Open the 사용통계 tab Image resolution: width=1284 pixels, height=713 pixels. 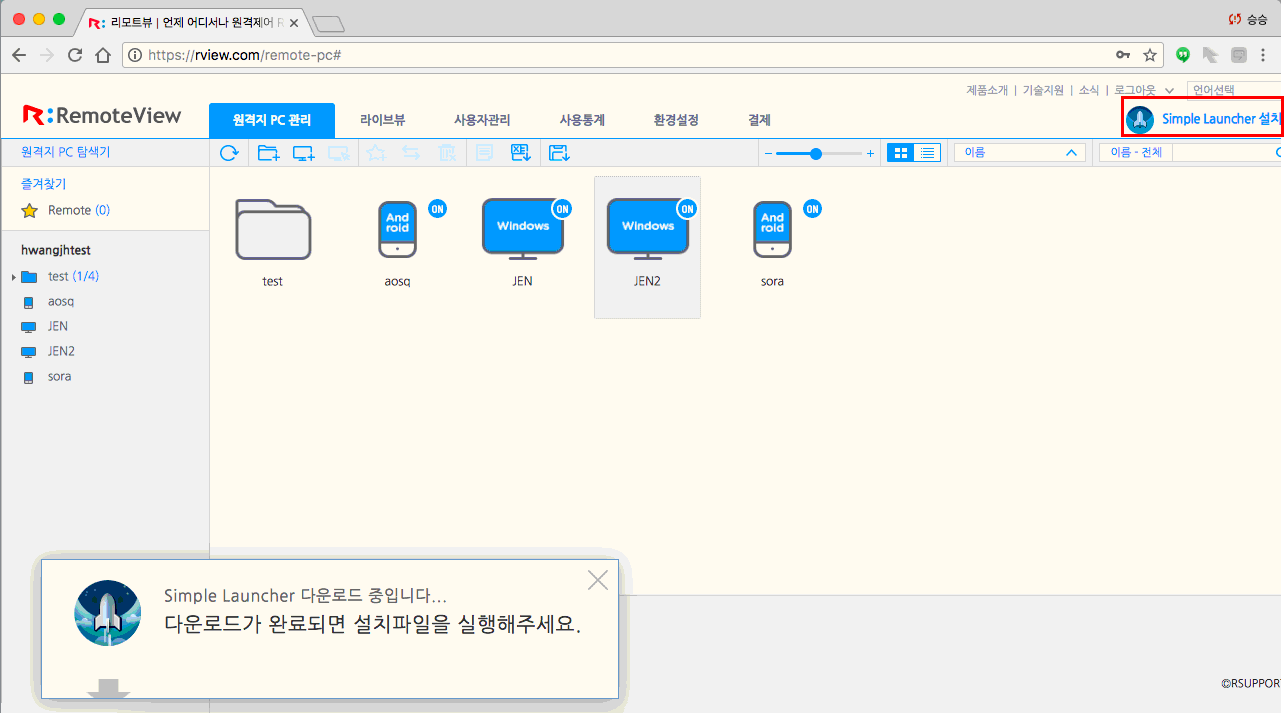(582, 120)
